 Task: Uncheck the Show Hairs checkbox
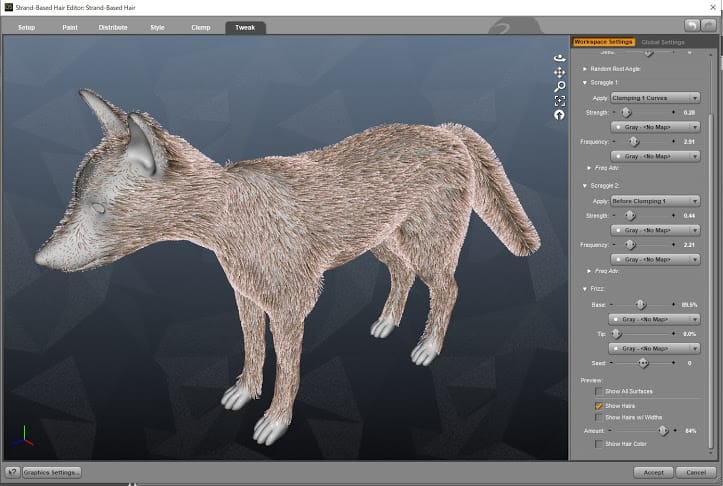(599, 406)
